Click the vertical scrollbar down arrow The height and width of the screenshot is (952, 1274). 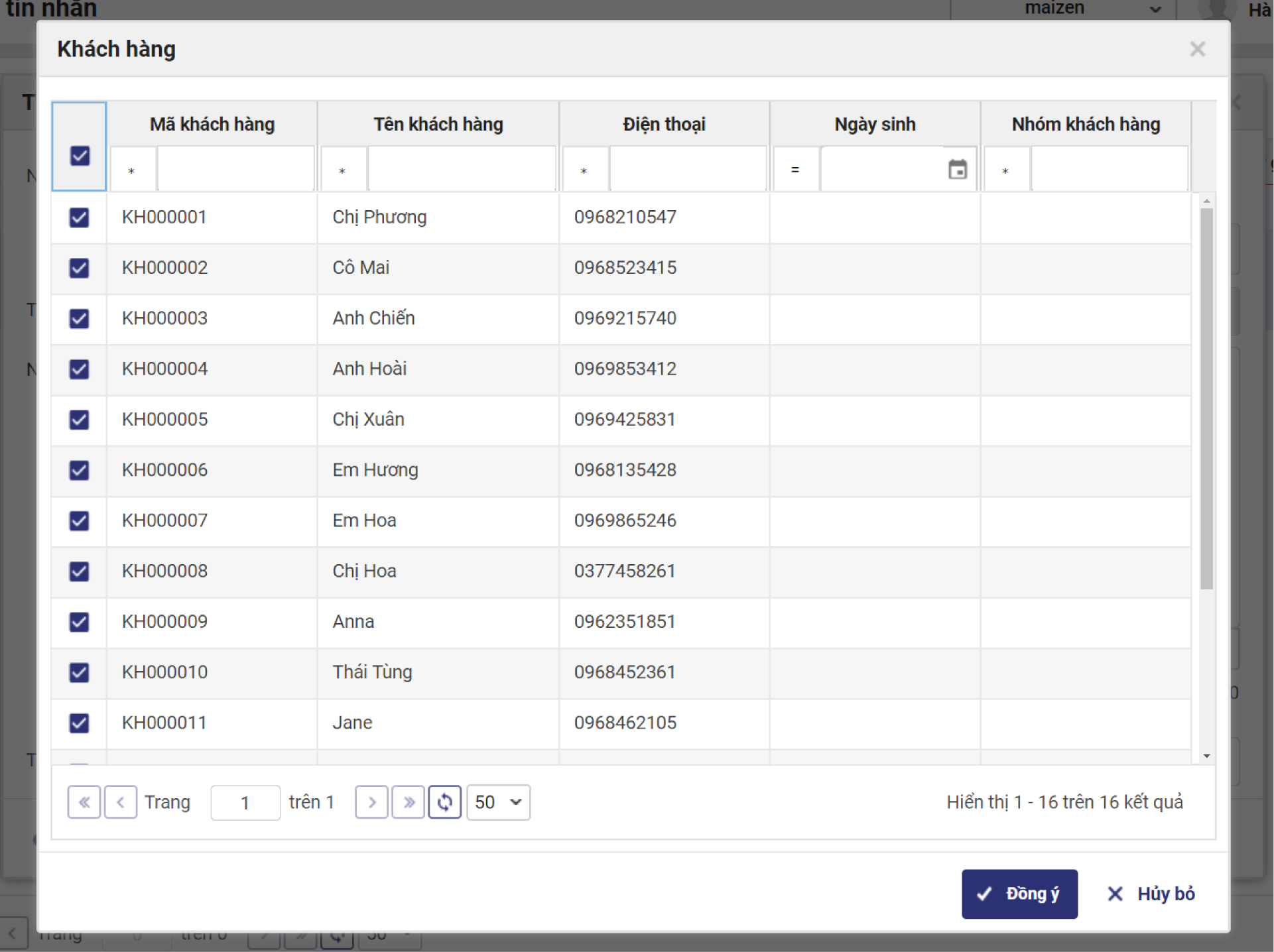pyautogui.click(x=1207, y=756)
